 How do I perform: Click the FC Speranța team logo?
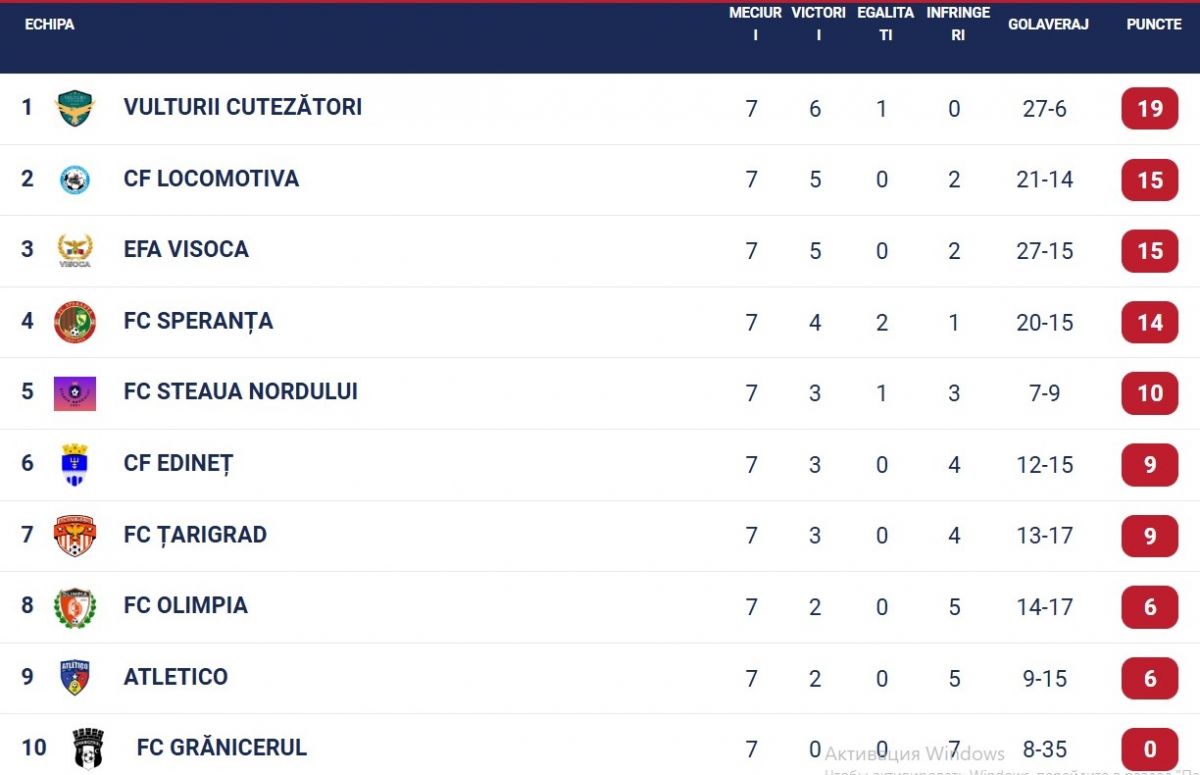(x=75, y=322)
